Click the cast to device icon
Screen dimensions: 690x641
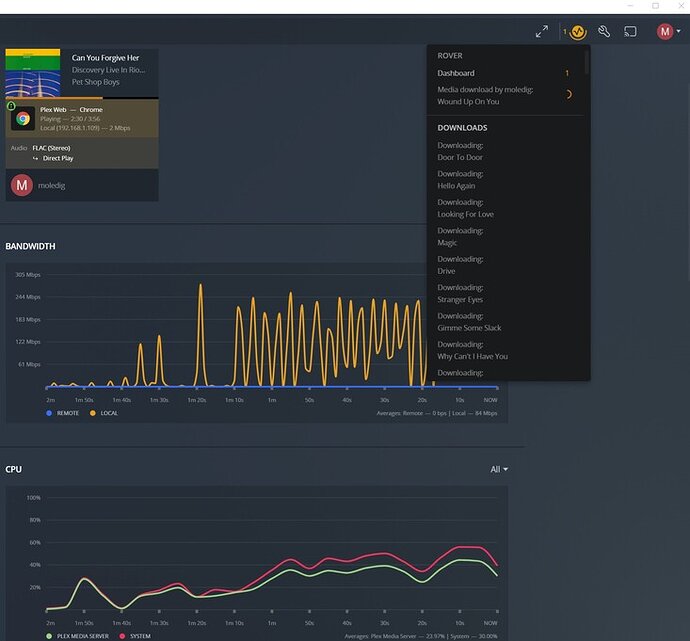630,32
